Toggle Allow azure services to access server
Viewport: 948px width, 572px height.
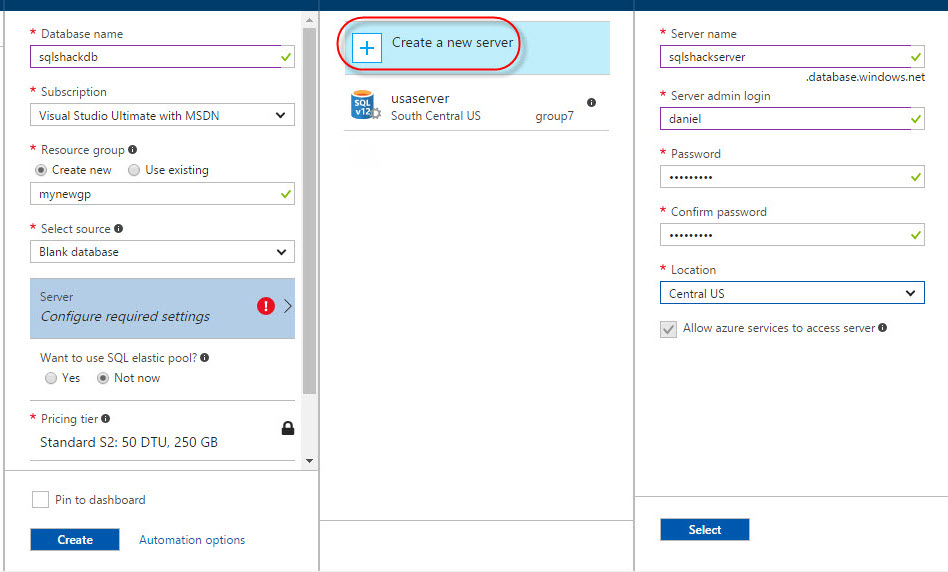tap(668, 329)
